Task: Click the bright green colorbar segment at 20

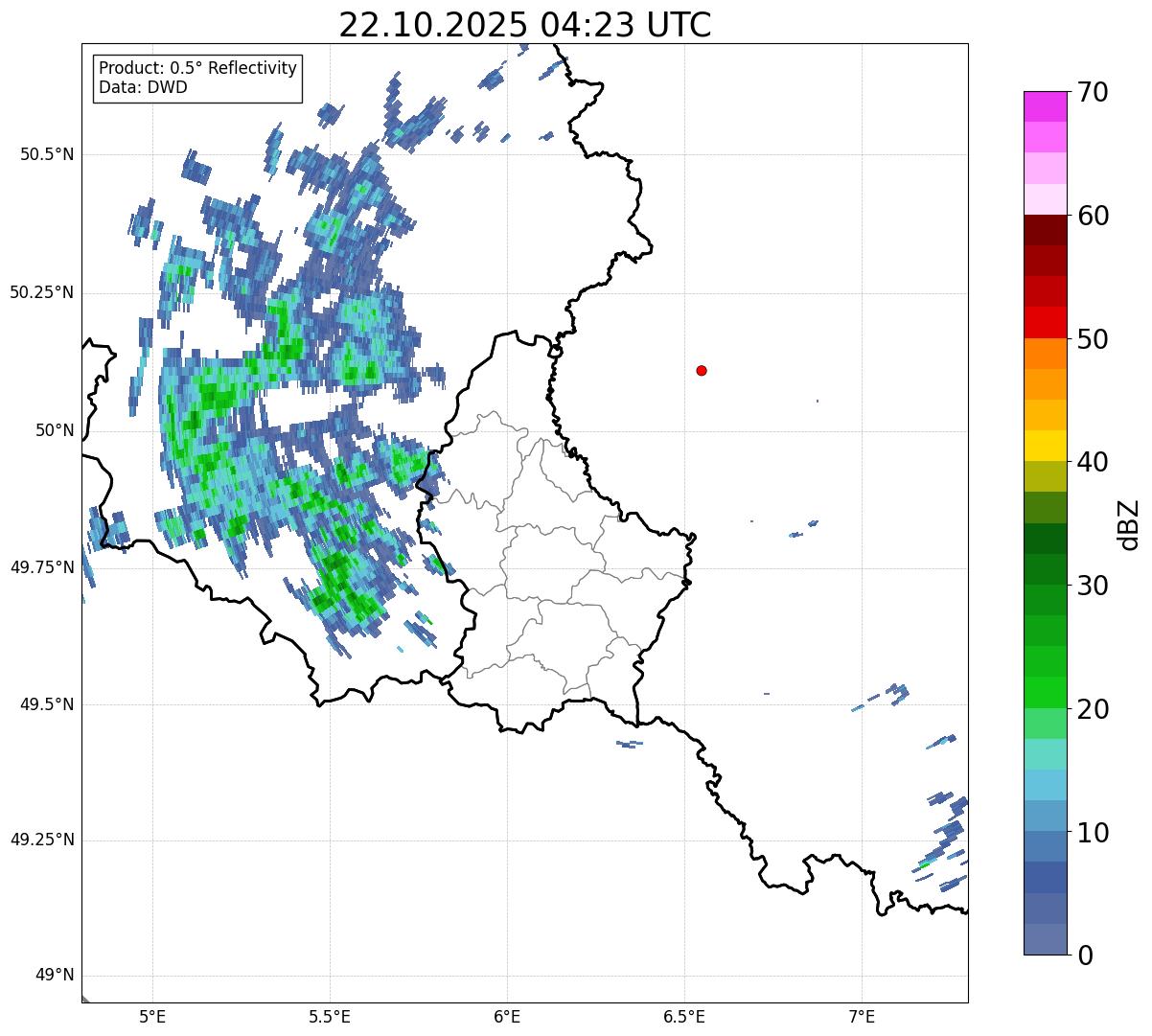Action: (x=1045, y=692)
